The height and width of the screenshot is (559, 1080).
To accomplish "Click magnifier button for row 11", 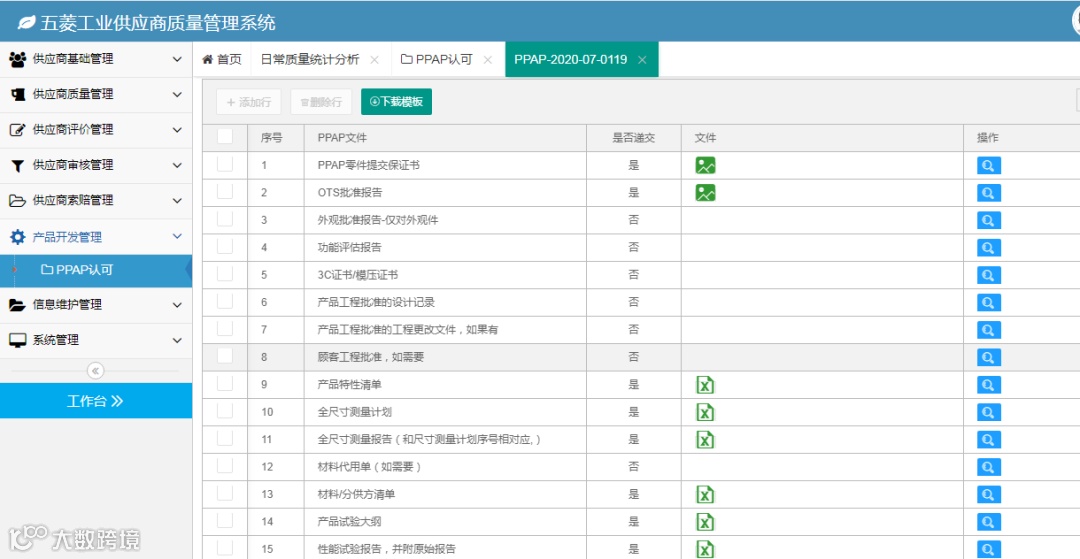I will tap(988, 439).
